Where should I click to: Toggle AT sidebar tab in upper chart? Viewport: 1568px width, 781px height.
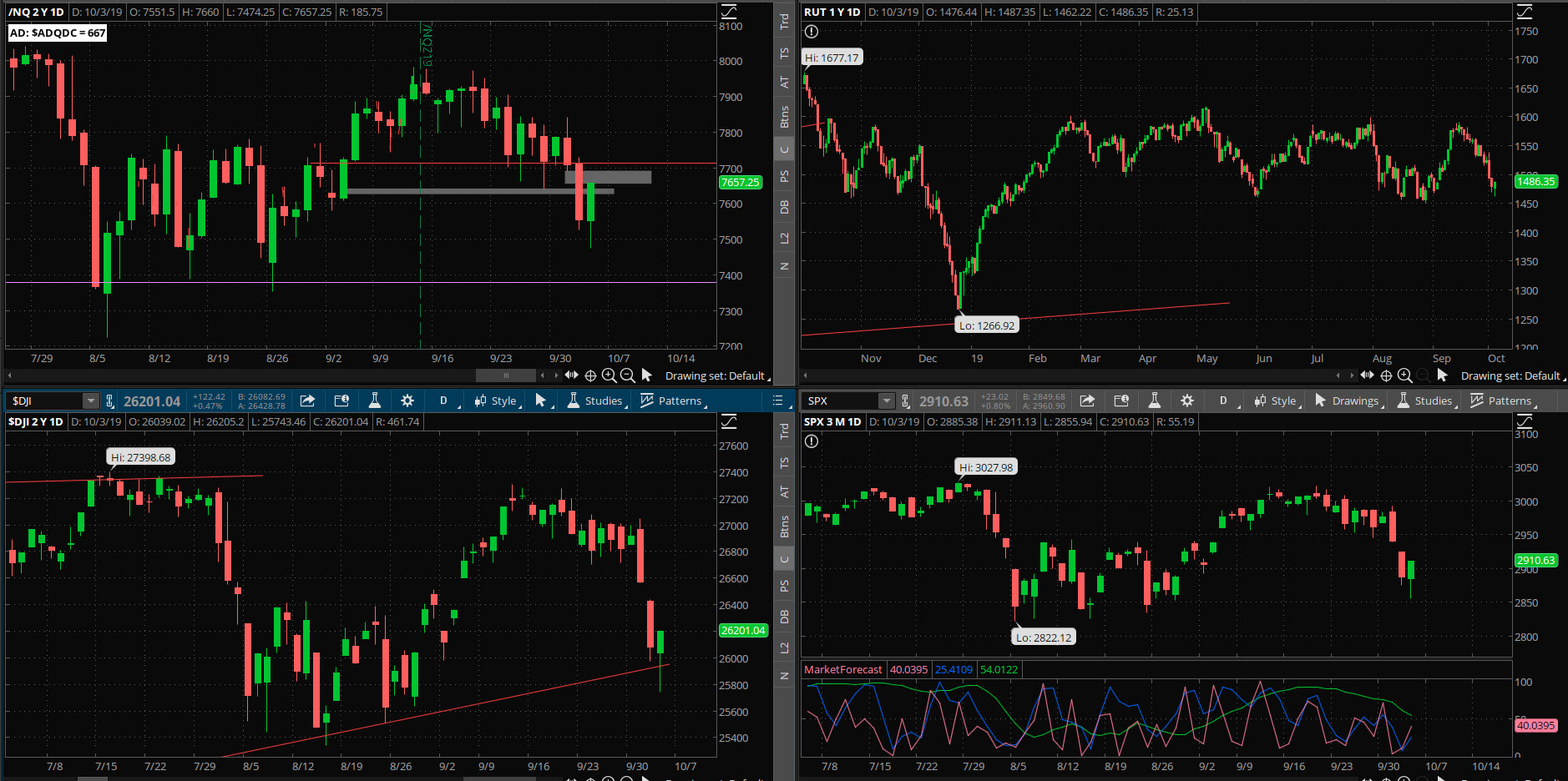(784, 83)
